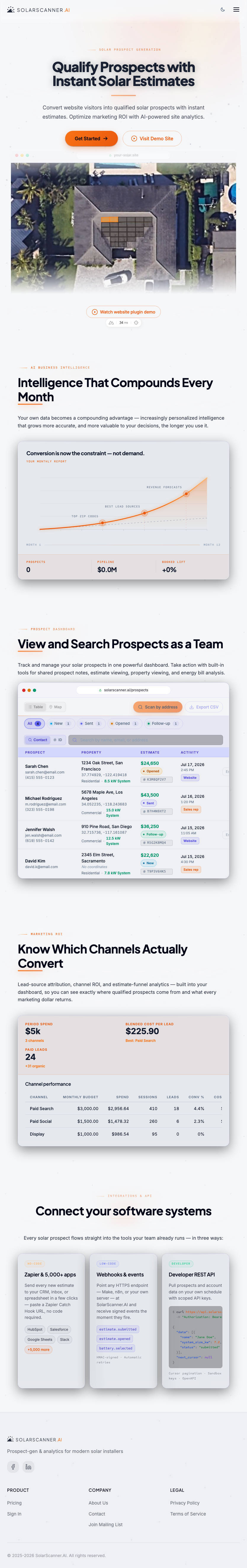Filter prospects by New status

pos(60,724)
